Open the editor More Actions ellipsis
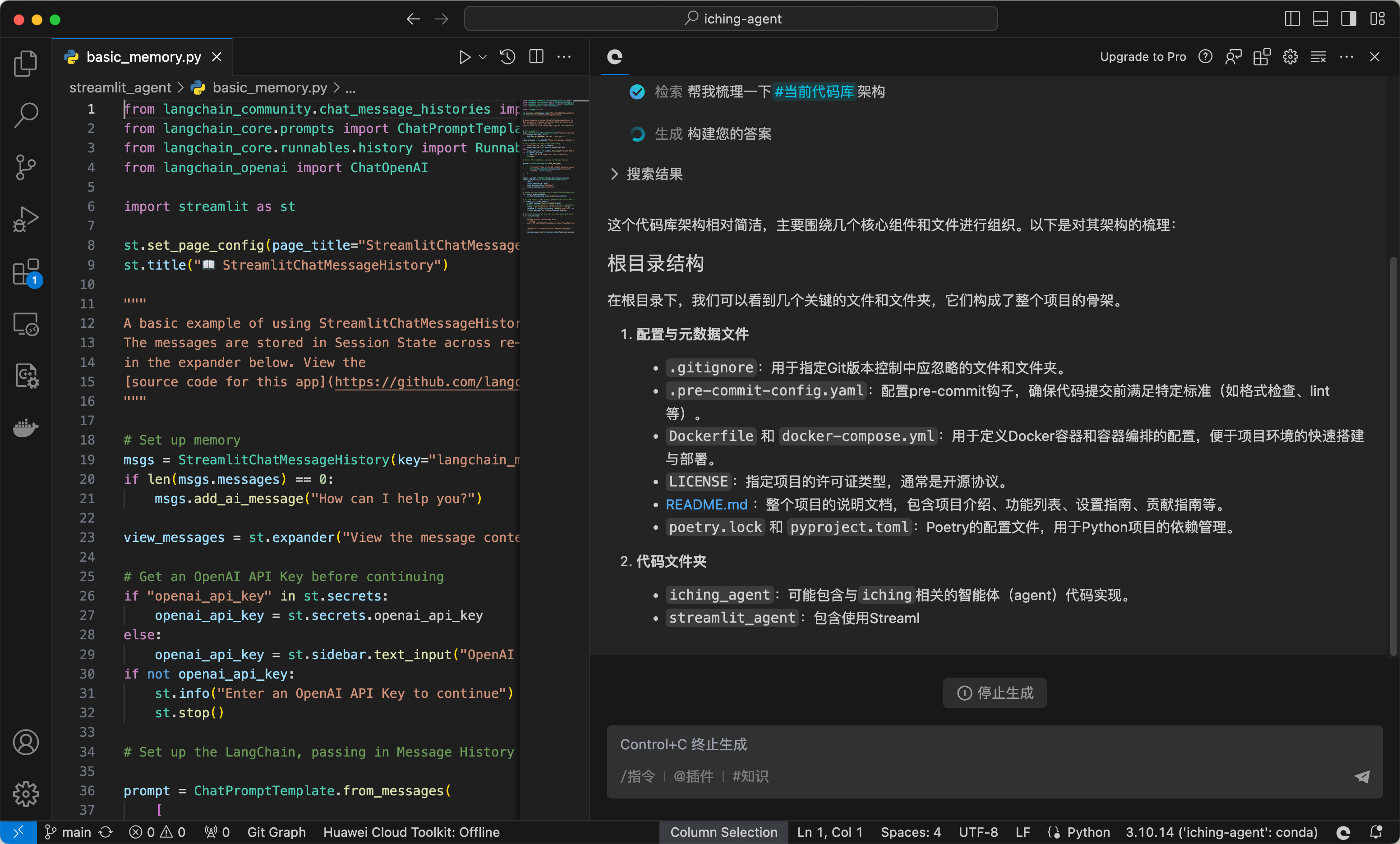The height and width of the screenshot is (844, 1400). click(x=564, y=57)
